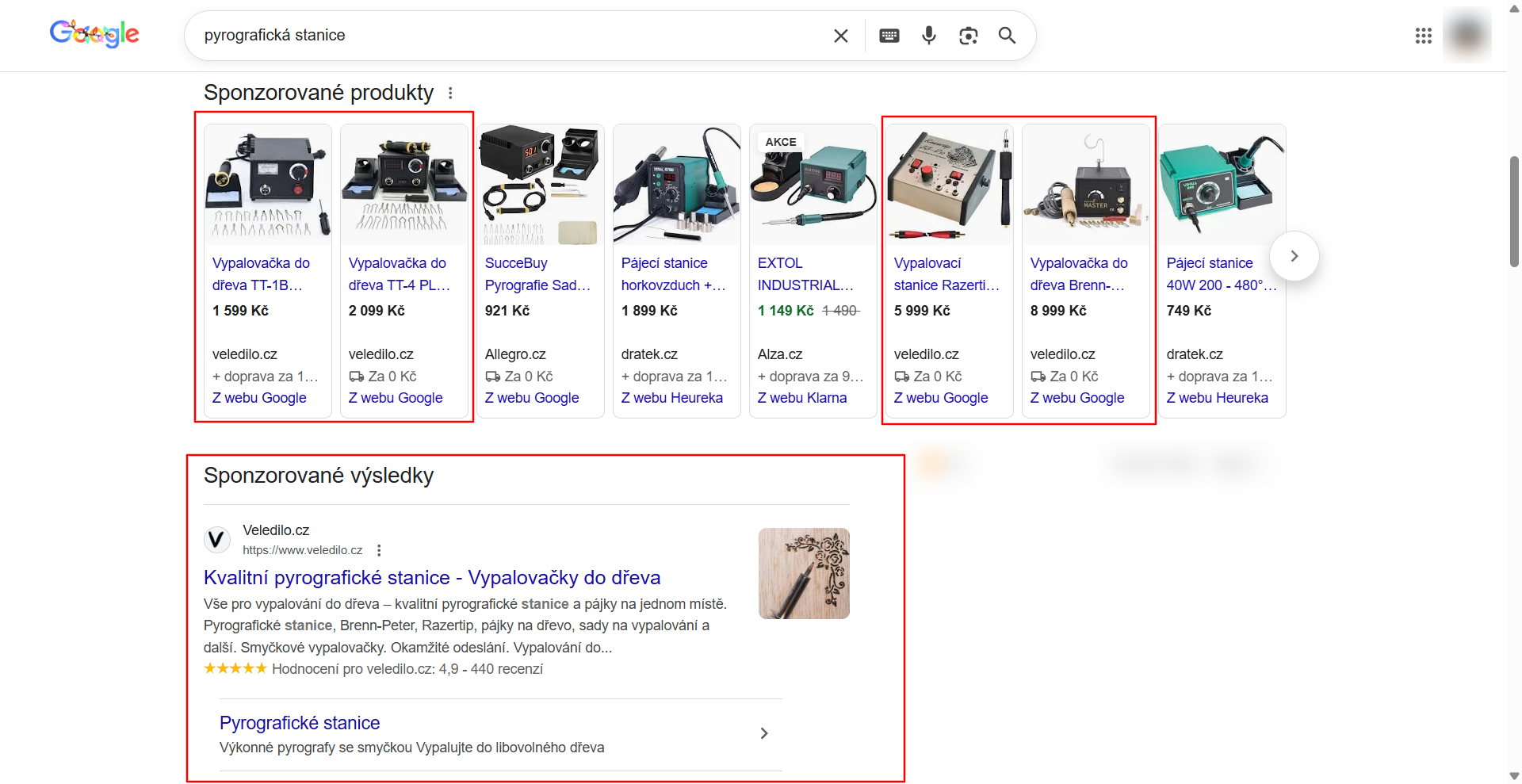Click the Google logo

coord(94,33)
